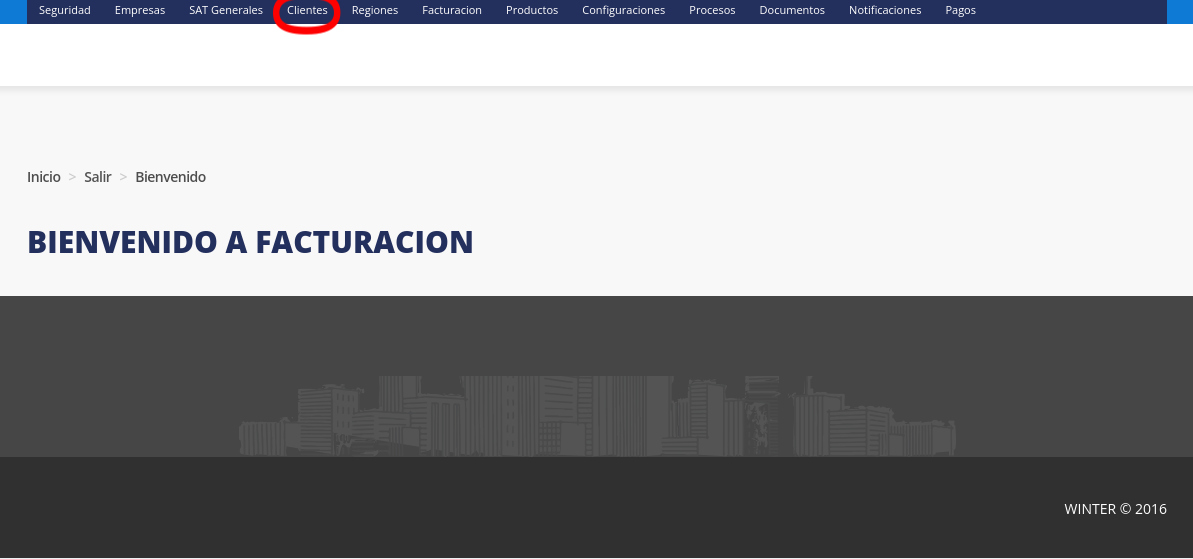Click the light blue block right of Pagos

pyautogui.click(x=1180, y=10)
